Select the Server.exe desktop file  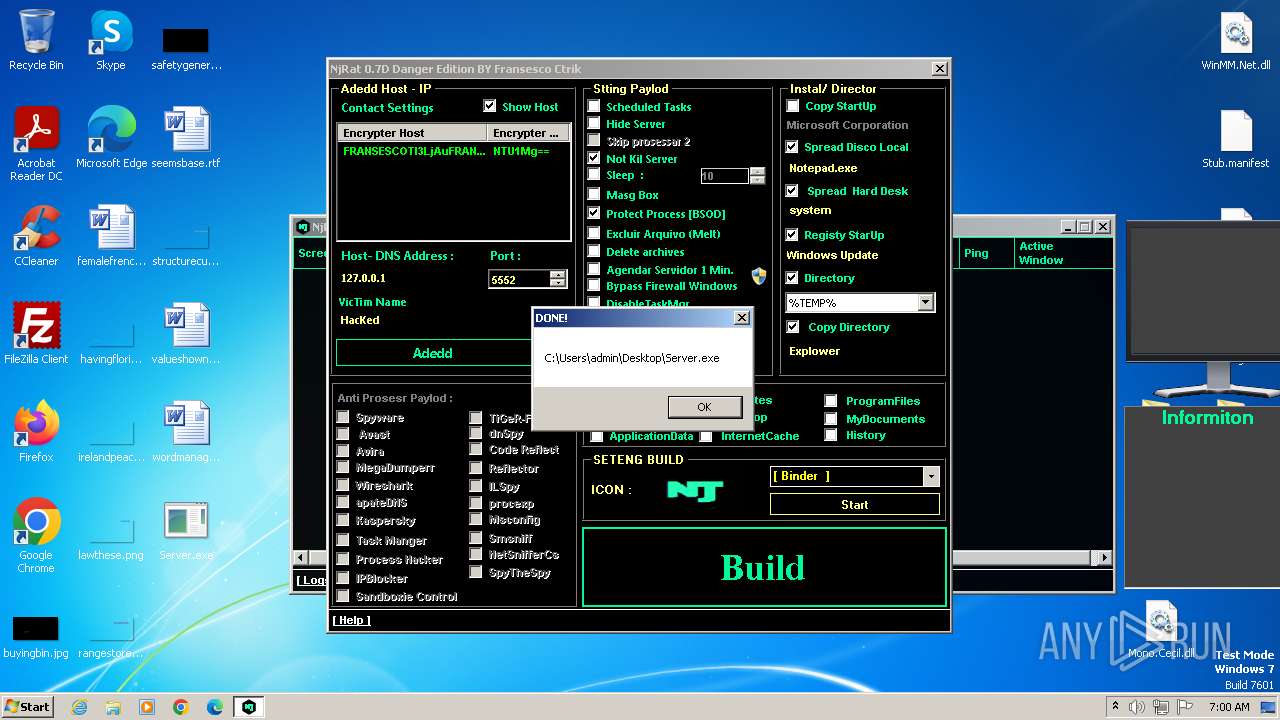[186, 530]
